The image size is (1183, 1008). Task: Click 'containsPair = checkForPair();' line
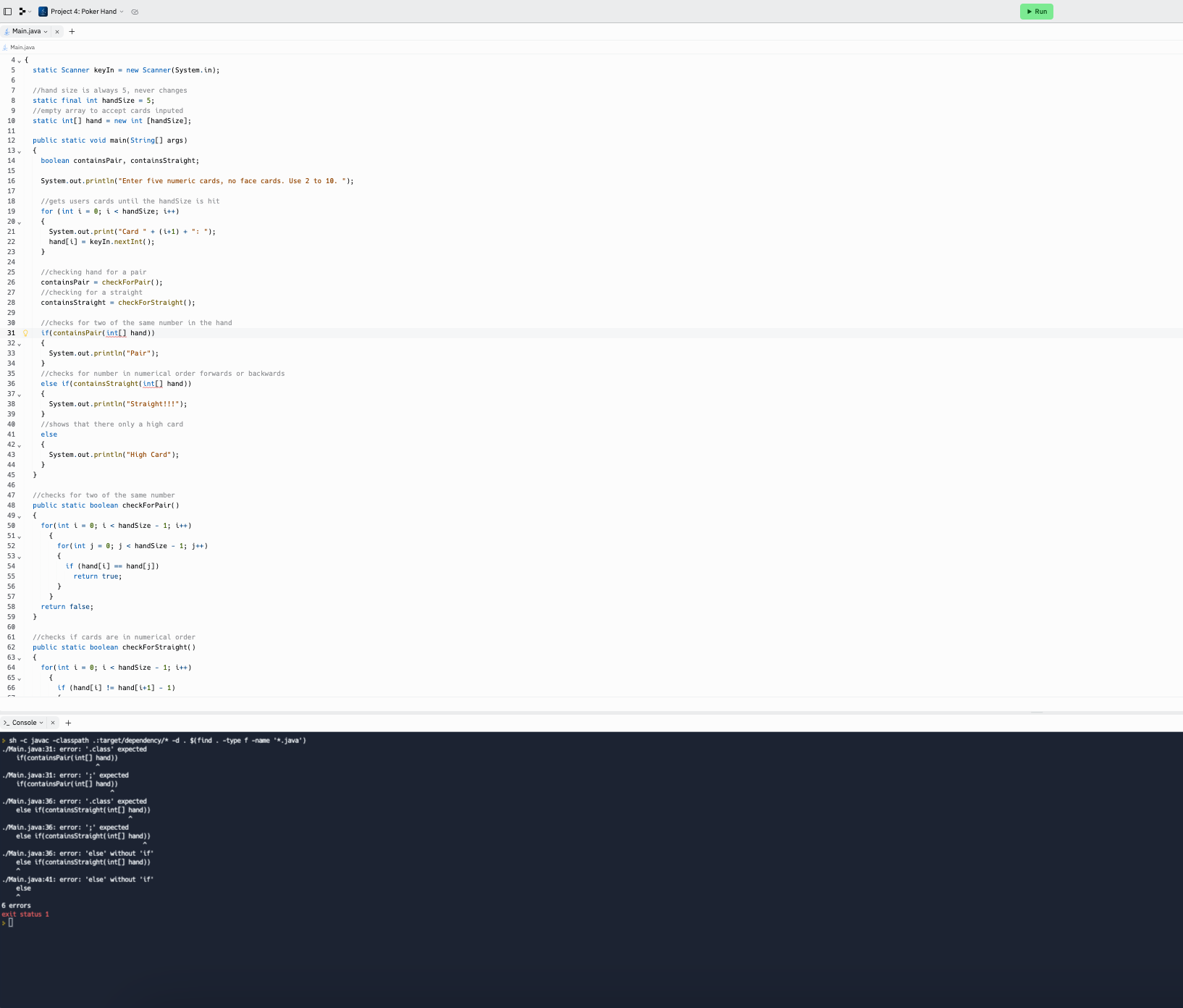click(102, 282)
